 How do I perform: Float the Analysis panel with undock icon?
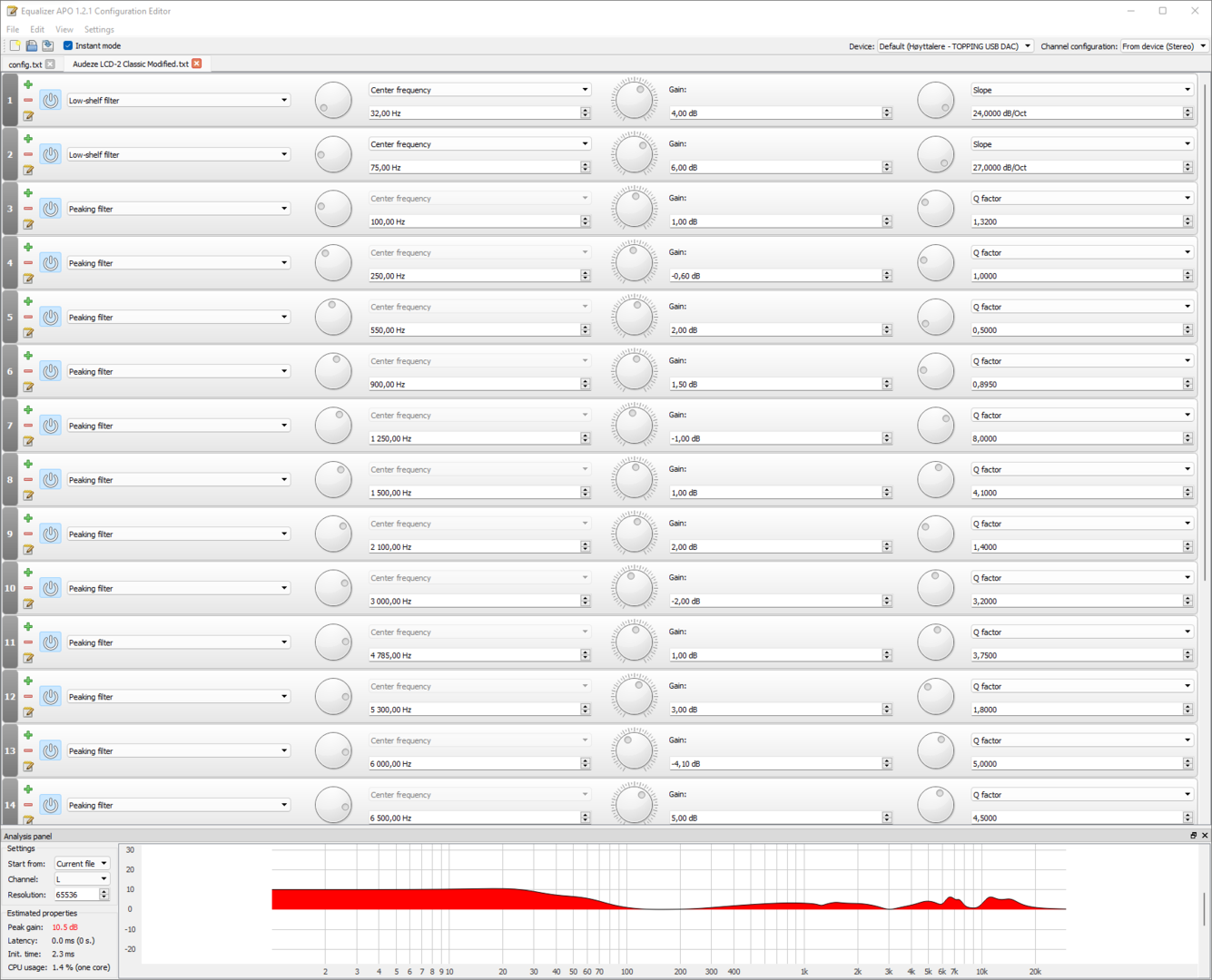pyautogui.click(x=1193, y=836)
